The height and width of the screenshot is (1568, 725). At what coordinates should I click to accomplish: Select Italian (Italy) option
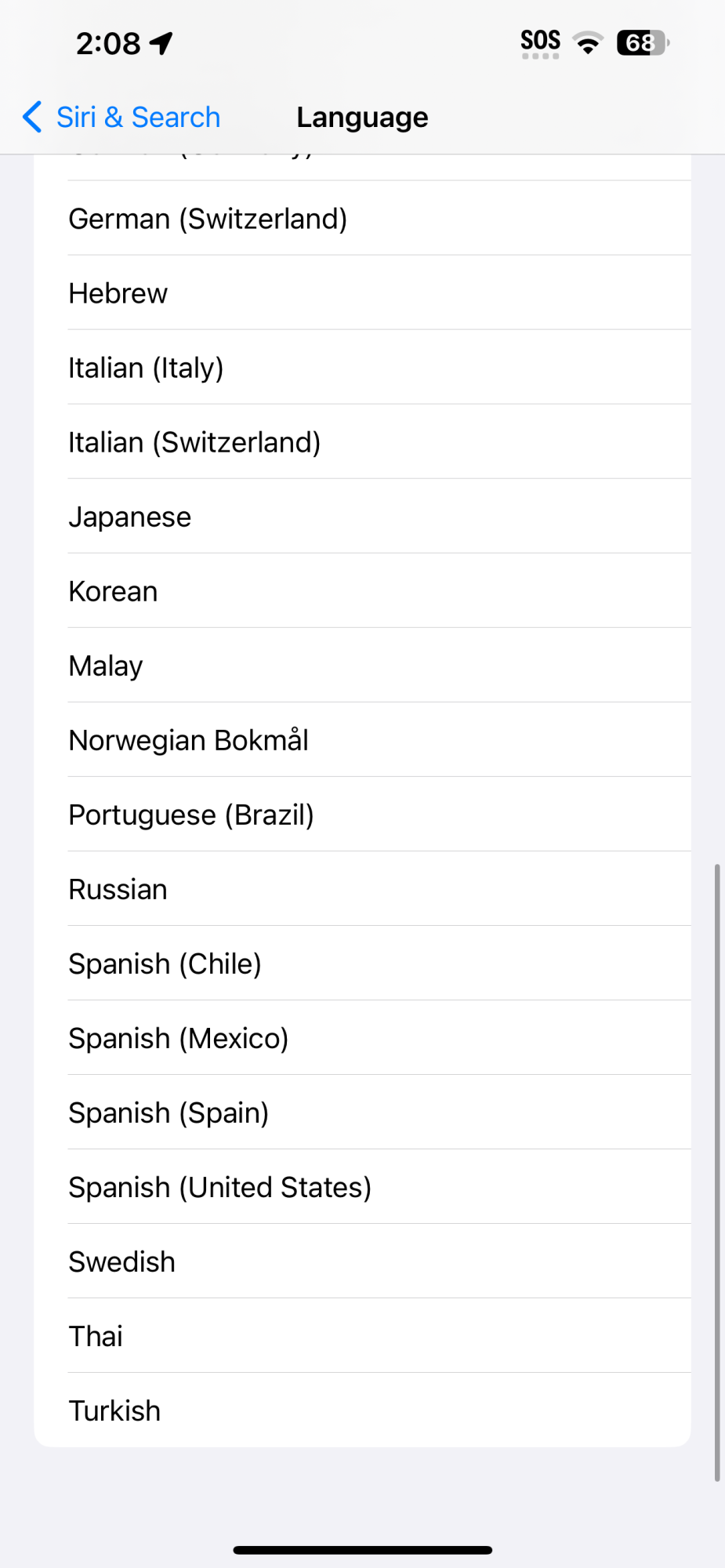click(146, 368)
